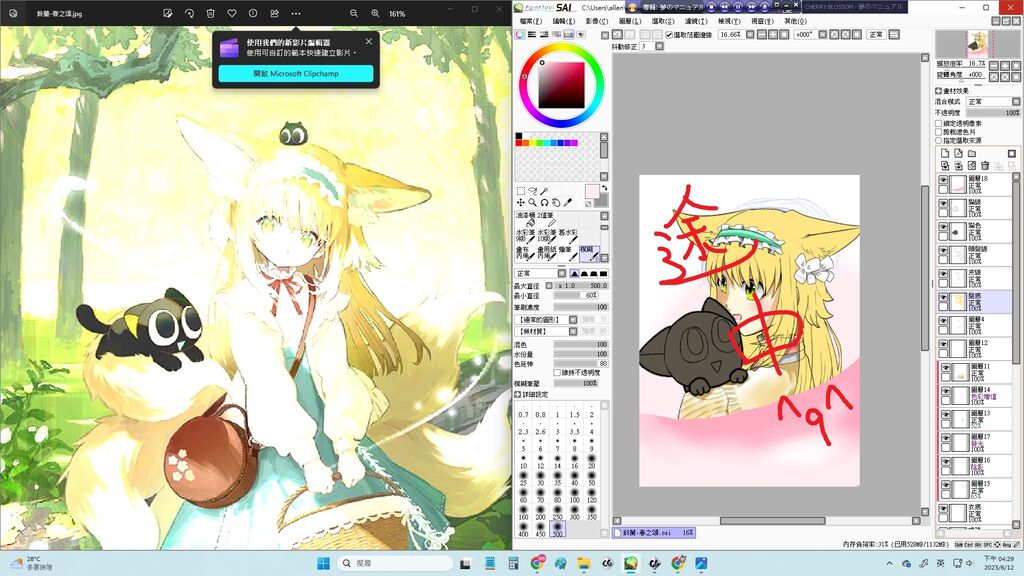Click the 開啟 Microsoft Clipchamp button

click(296, 74)
